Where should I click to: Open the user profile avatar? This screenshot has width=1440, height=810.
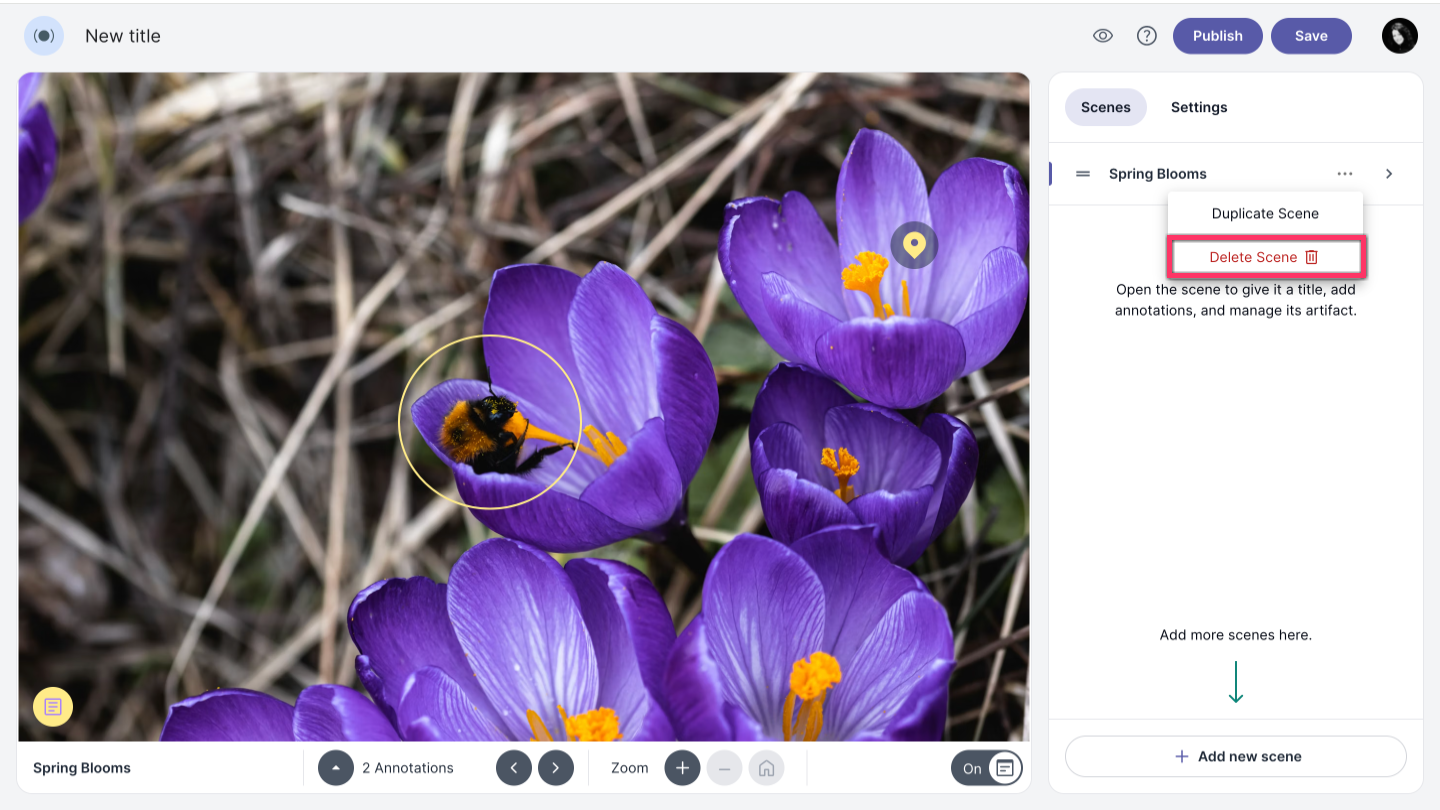tap(1399, 36)
